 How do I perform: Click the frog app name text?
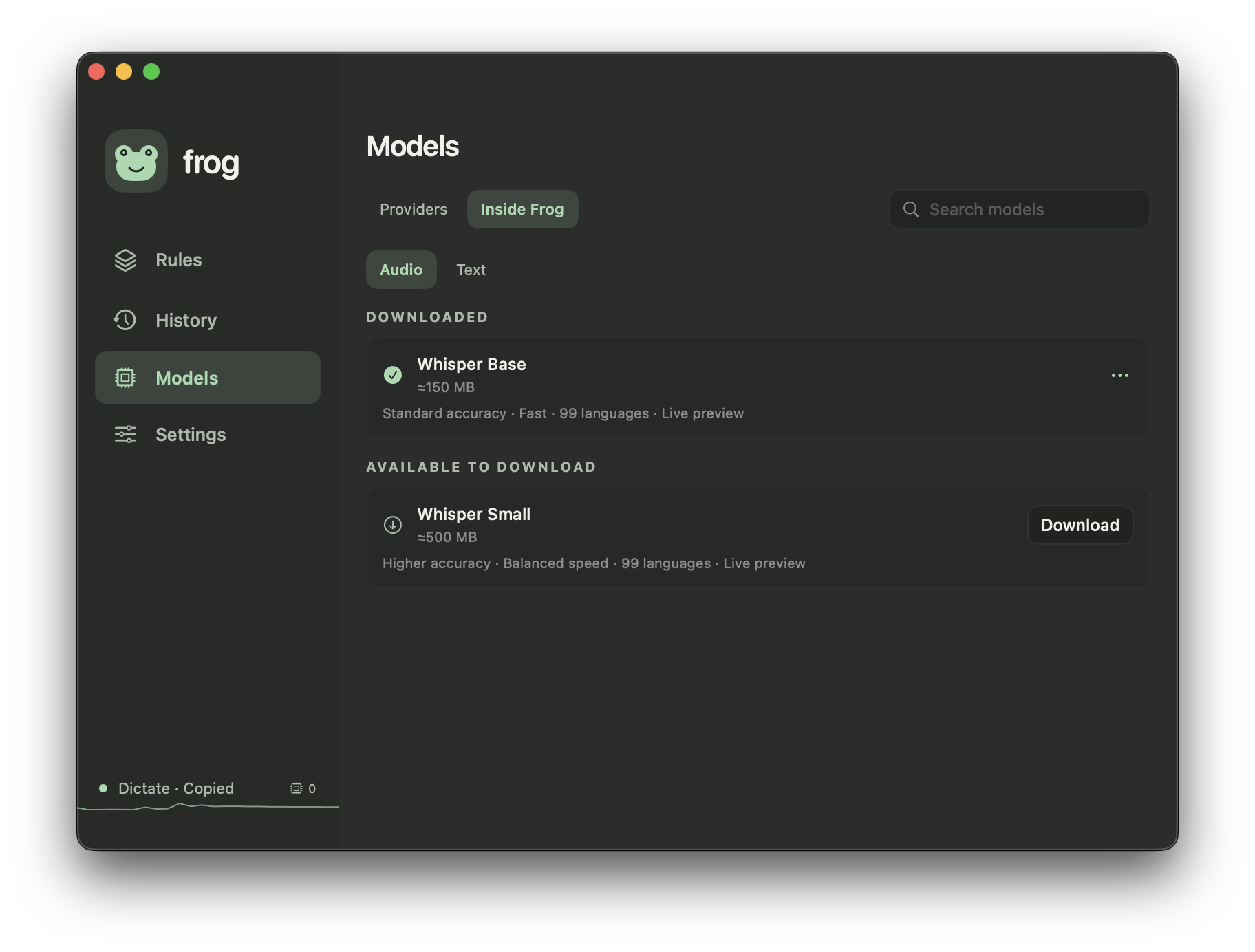[x=211, y=162]
